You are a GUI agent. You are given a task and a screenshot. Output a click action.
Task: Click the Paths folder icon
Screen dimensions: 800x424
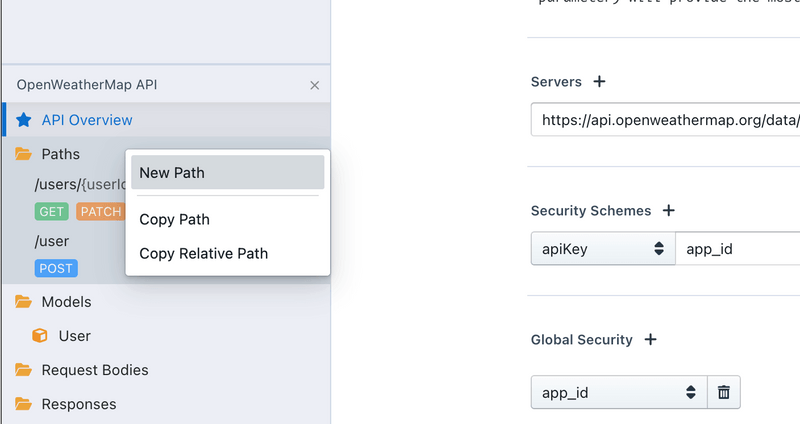24,154
